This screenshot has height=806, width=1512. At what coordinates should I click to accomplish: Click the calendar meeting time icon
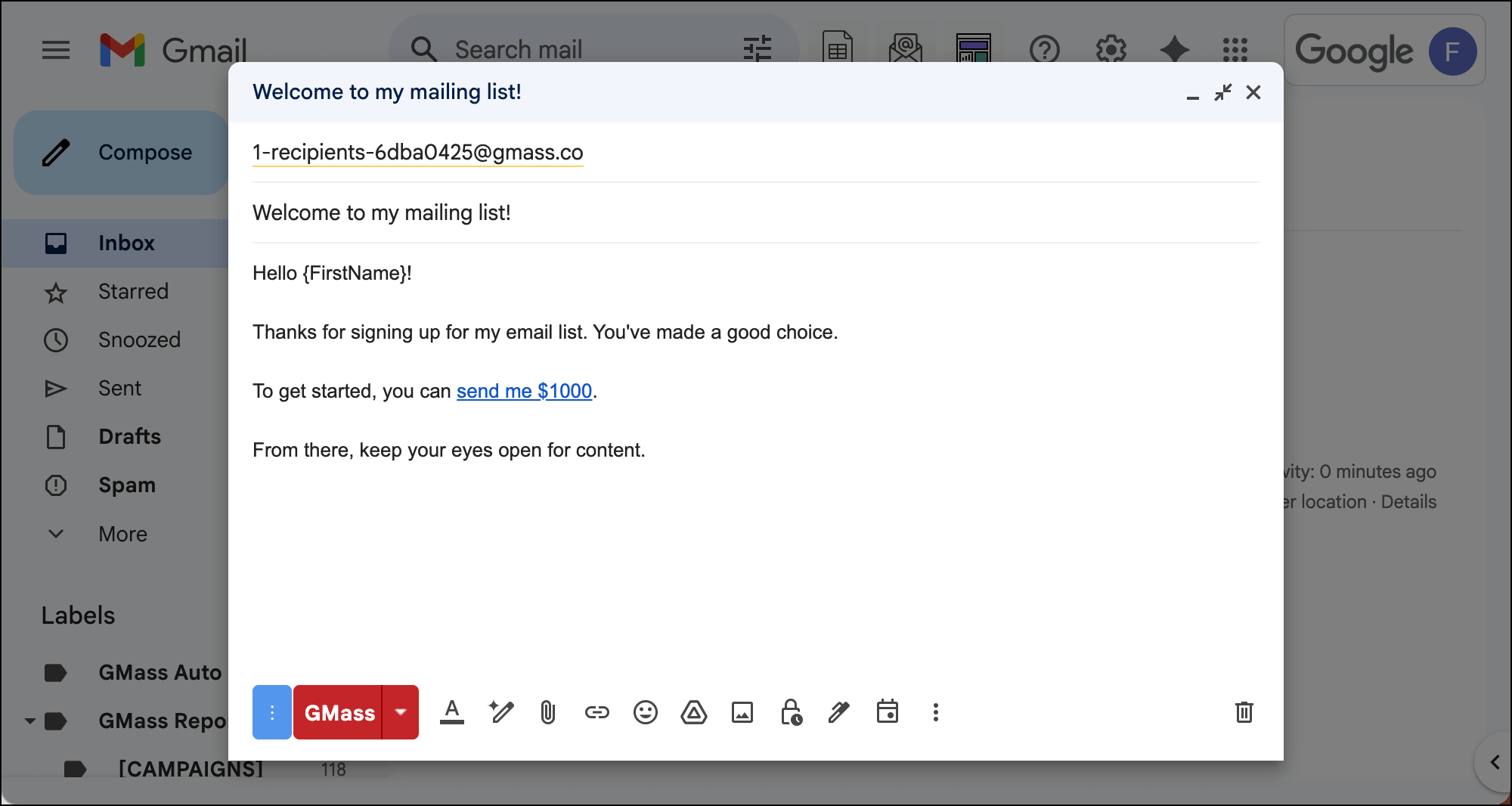click(887, 712)
